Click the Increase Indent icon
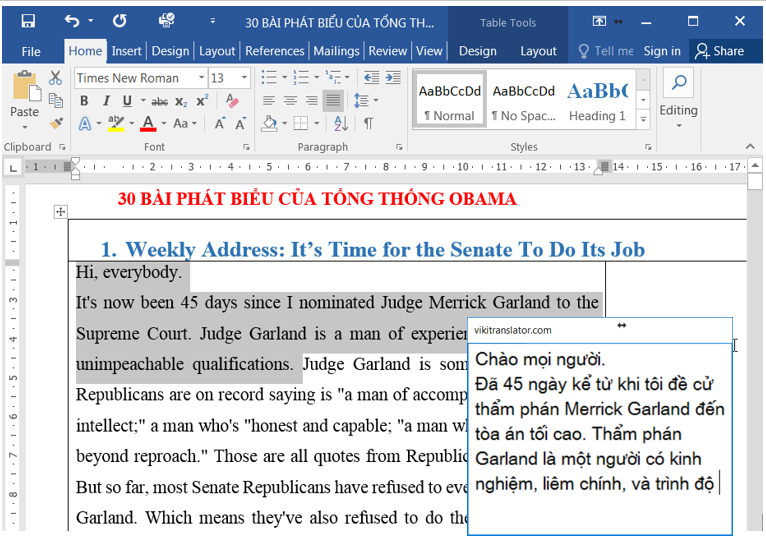The image size is (766, 539). [x=393, y=78]
